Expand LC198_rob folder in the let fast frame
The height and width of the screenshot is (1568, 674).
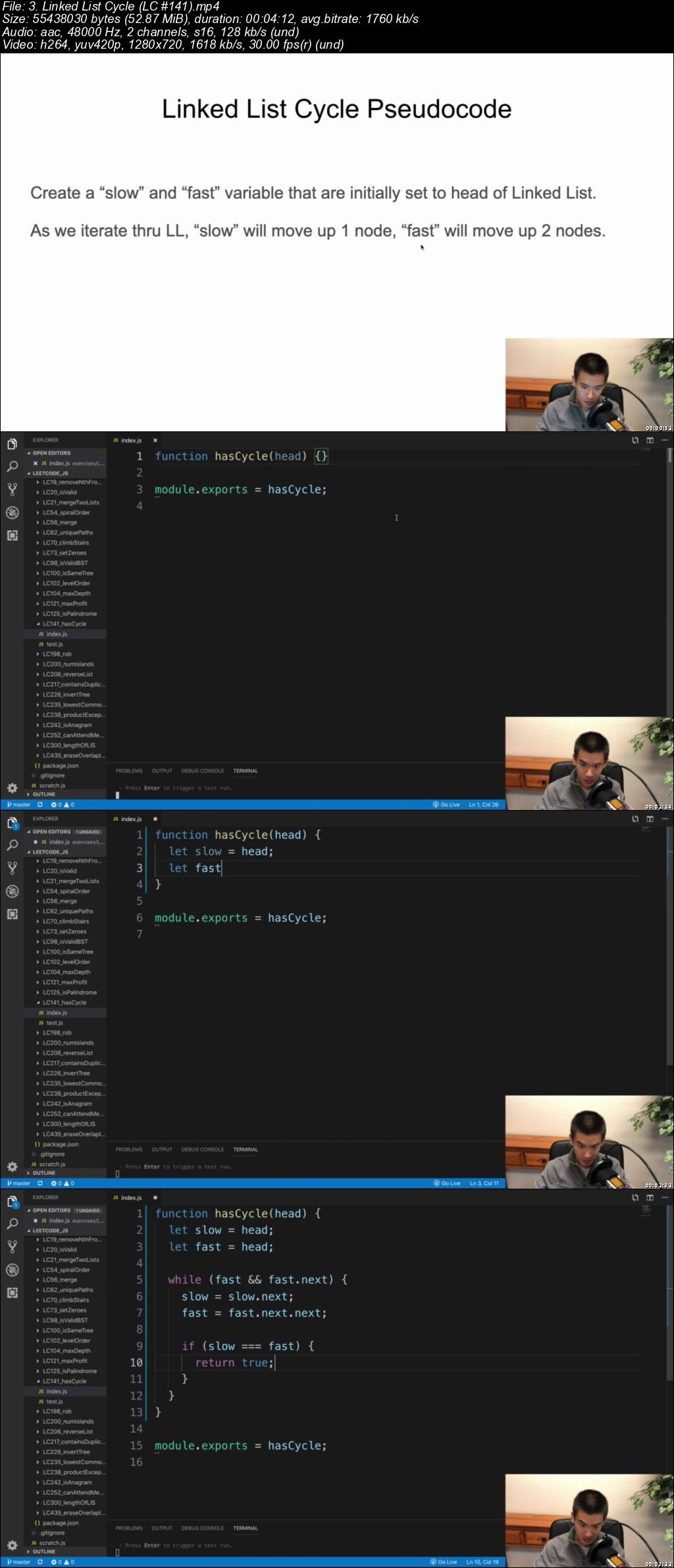[x=66, y=1033]
